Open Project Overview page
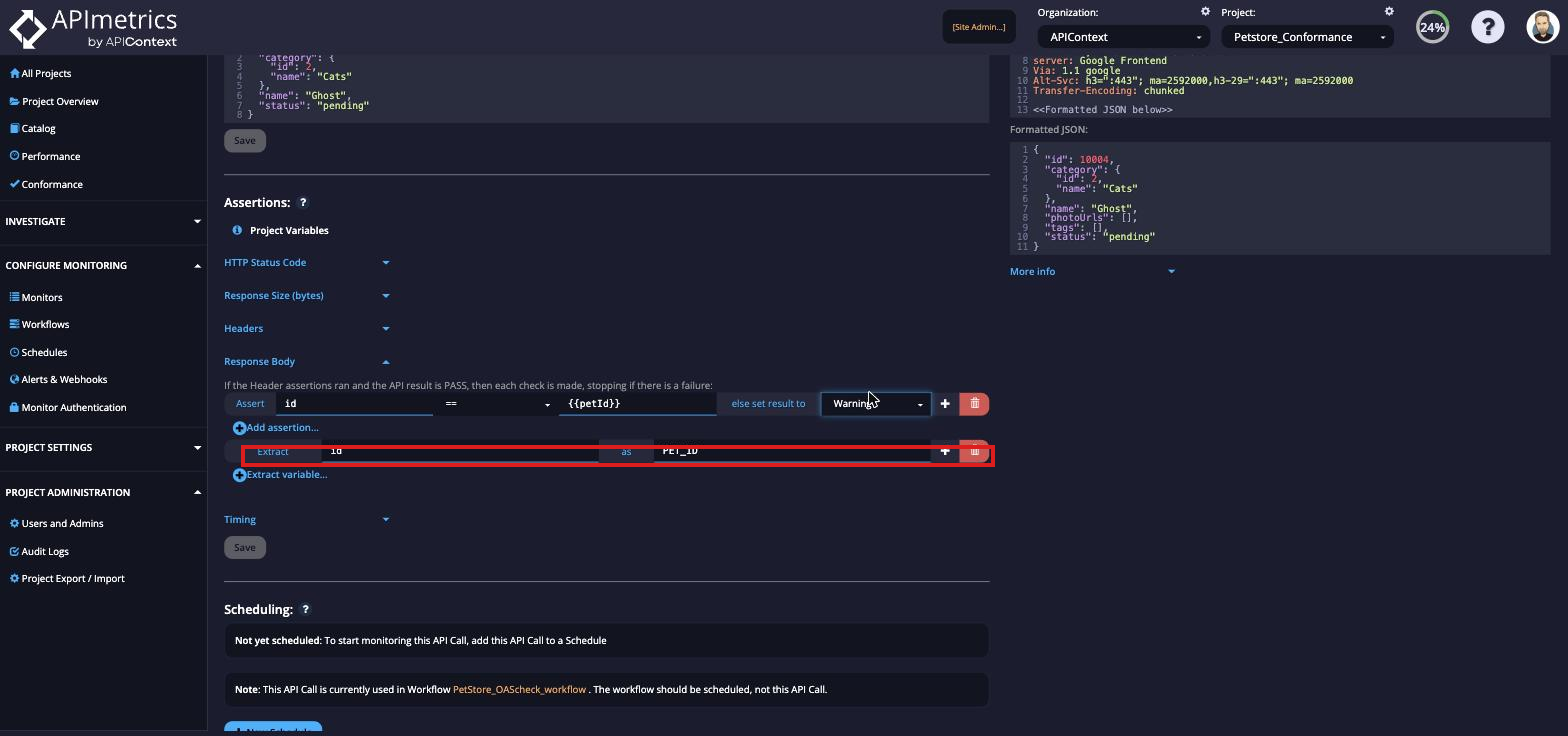 (54, 102)
